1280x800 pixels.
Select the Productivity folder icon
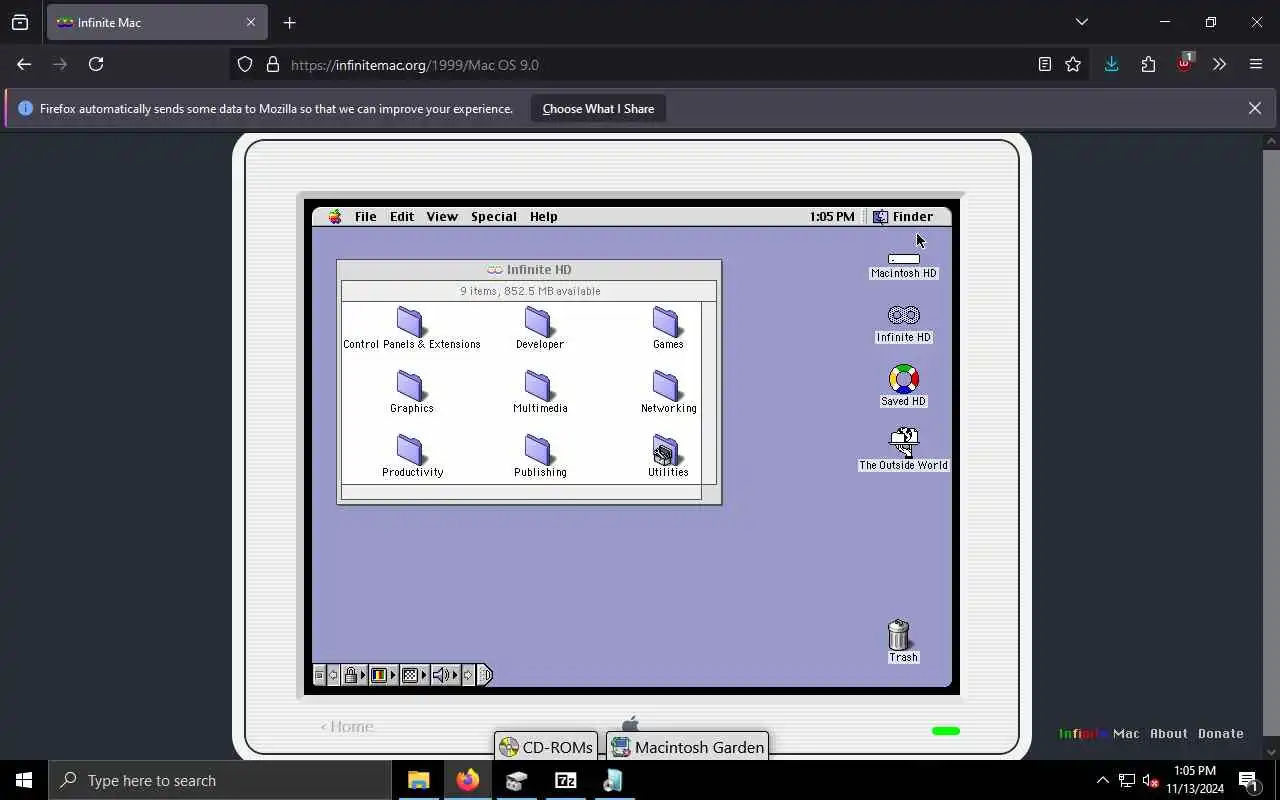pyautogui.click(x=411, y=450)
